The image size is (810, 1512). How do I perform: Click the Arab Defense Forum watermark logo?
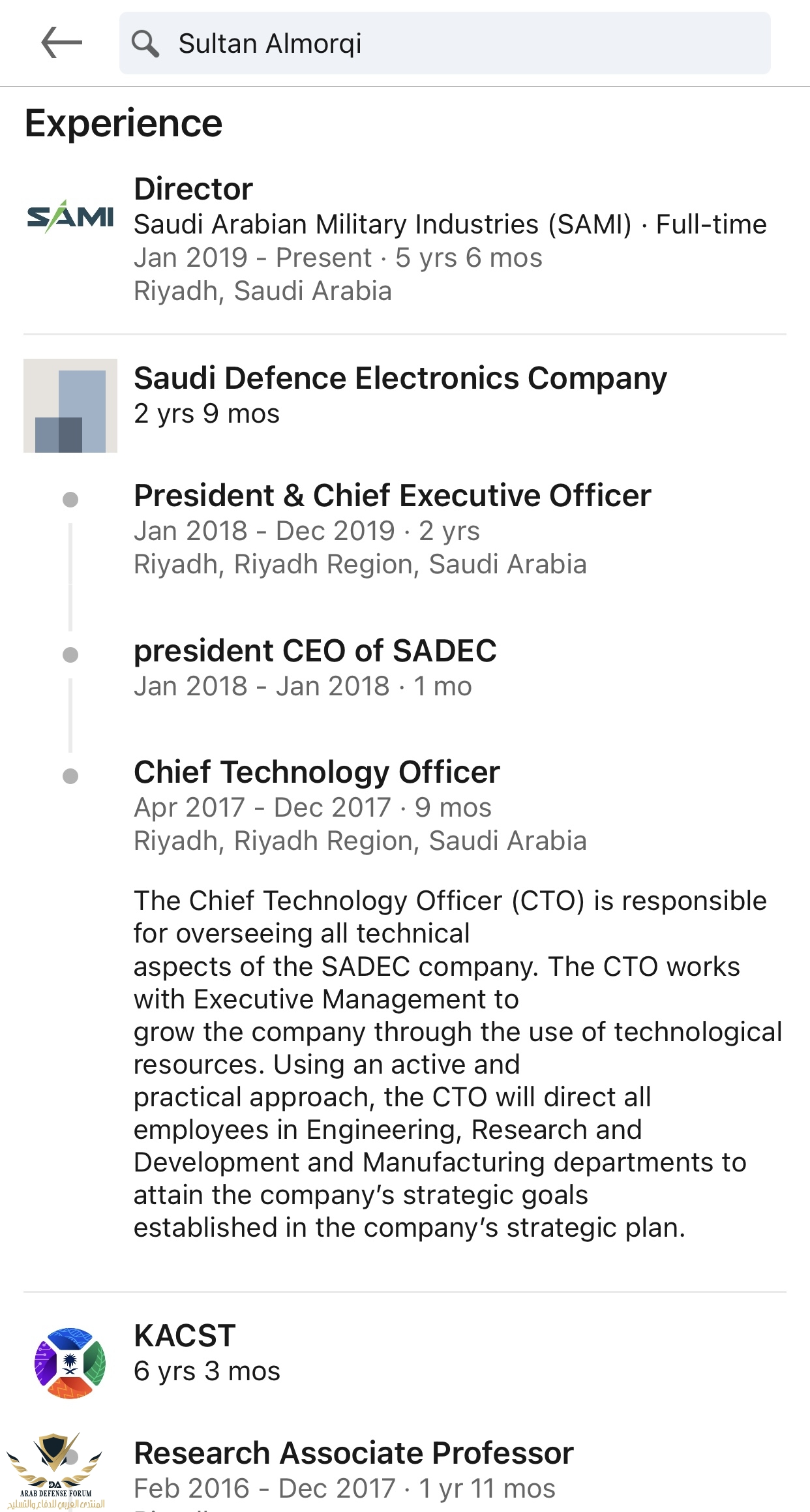[x=55, y=1472]
